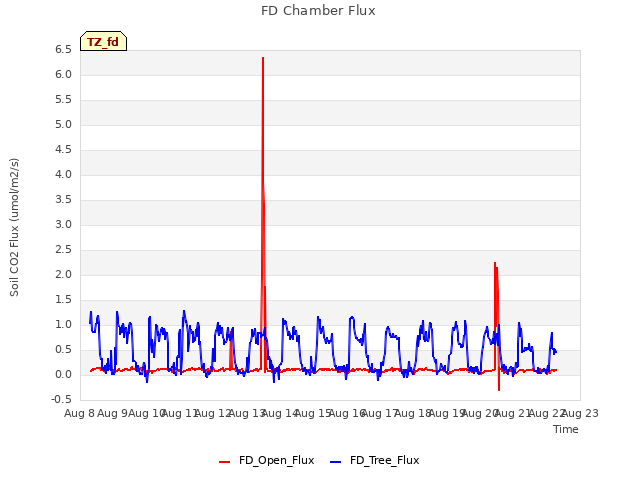Click the 3.0 y-axis tick label
Viewport: 640px width, 480px height.
63,225
